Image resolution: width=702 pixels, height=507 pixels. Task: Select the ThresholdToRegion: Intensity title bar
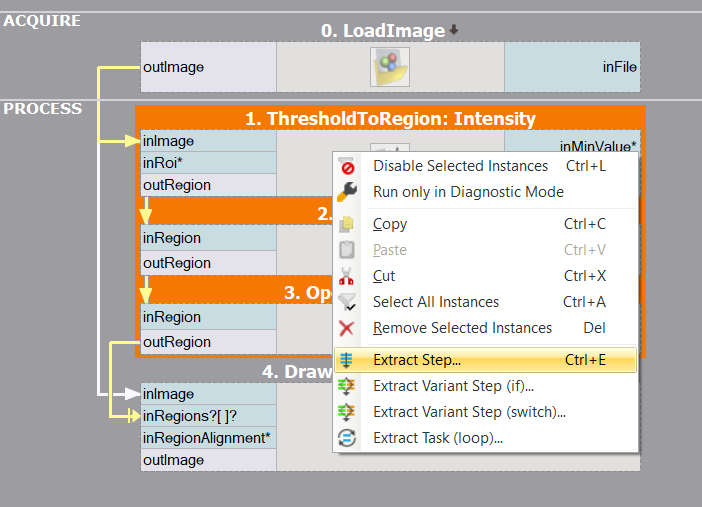point(390,118)
